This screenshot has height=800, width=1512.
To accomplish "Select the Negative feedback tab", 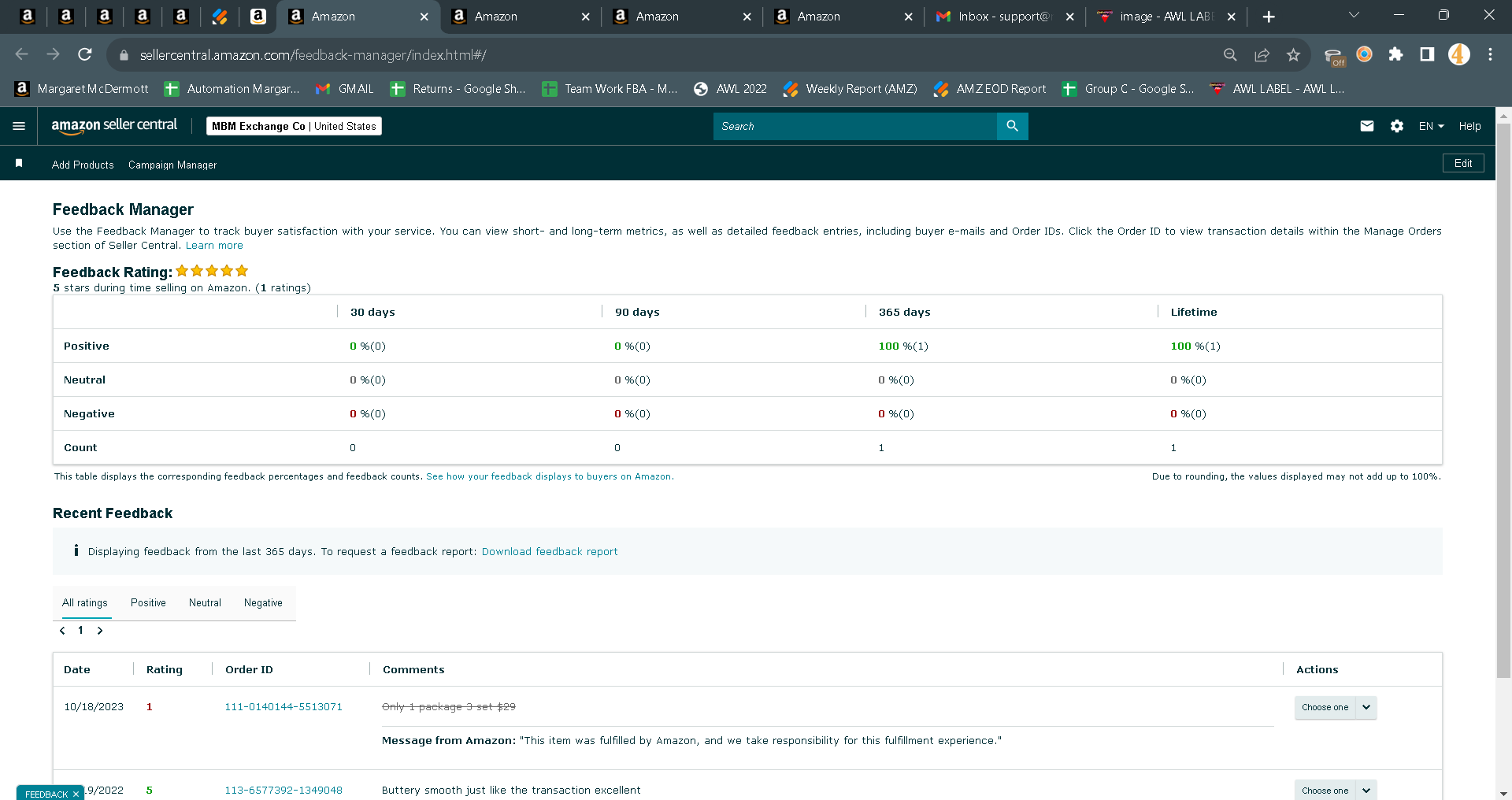I will pos(263,603).
